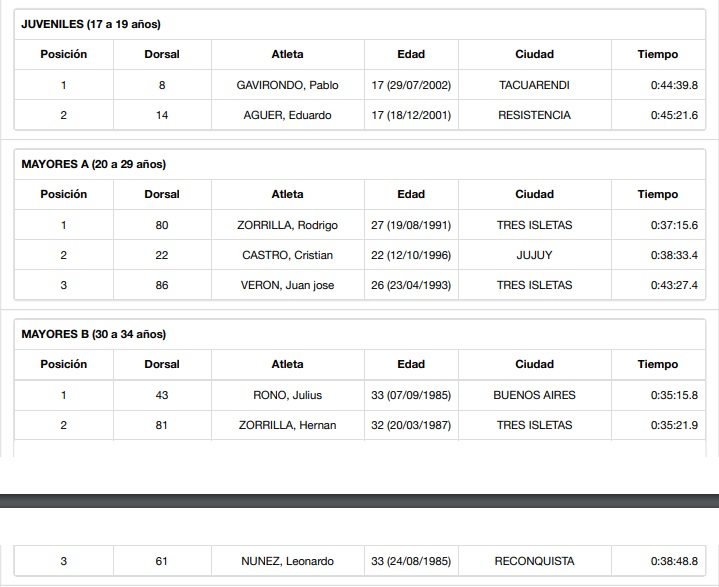
Task: Click the Ciudad header in the JUVENILES table
Action: tap(534, 54)
